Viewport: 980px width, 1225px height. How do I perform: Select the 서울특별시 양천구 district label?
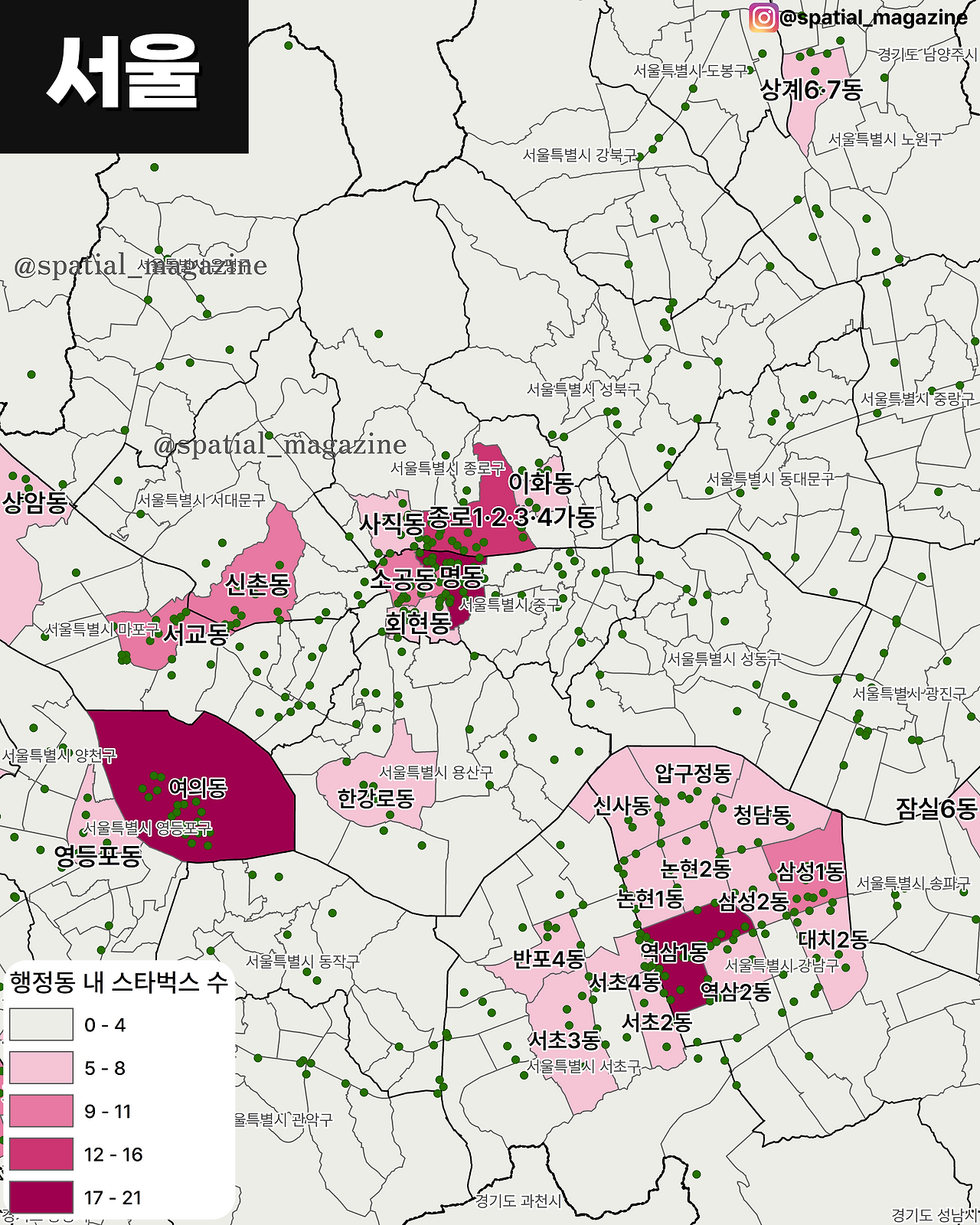(x=59, y=756)
